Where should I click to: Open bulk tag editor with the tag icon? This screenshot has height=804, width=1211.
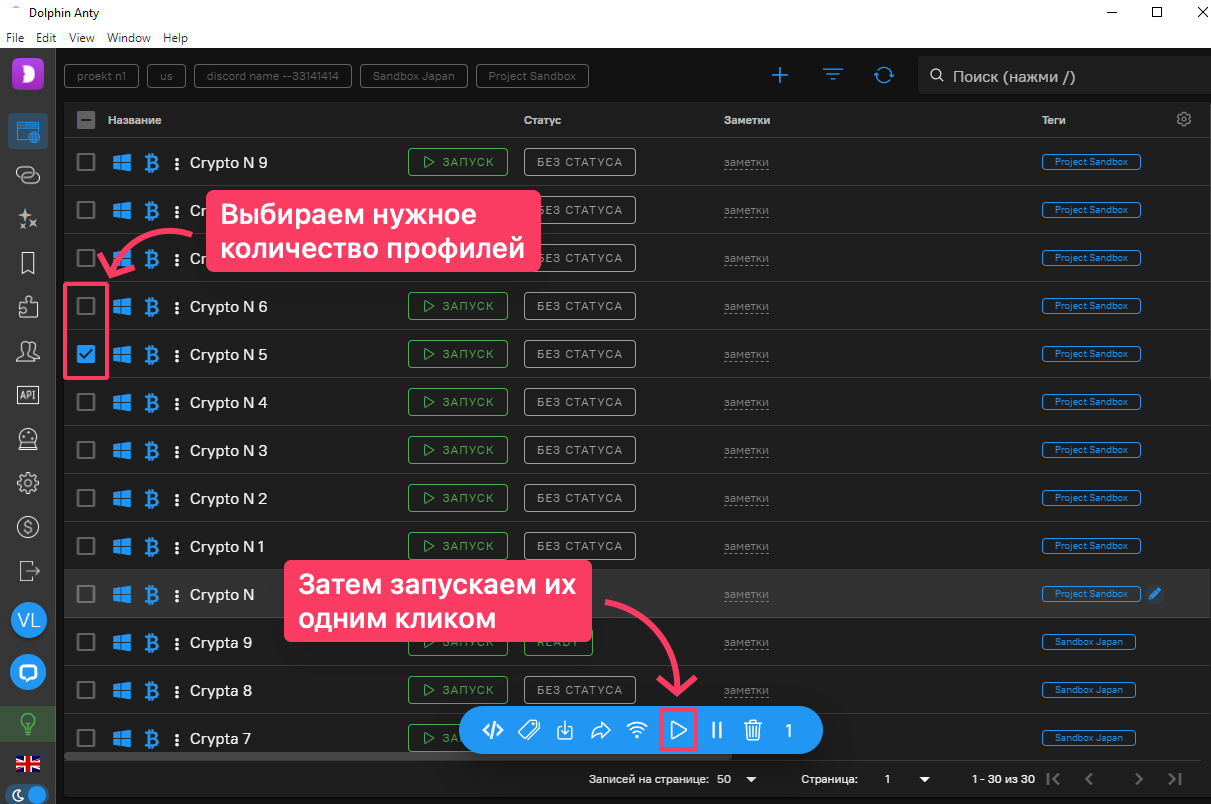tap(528, 730)
